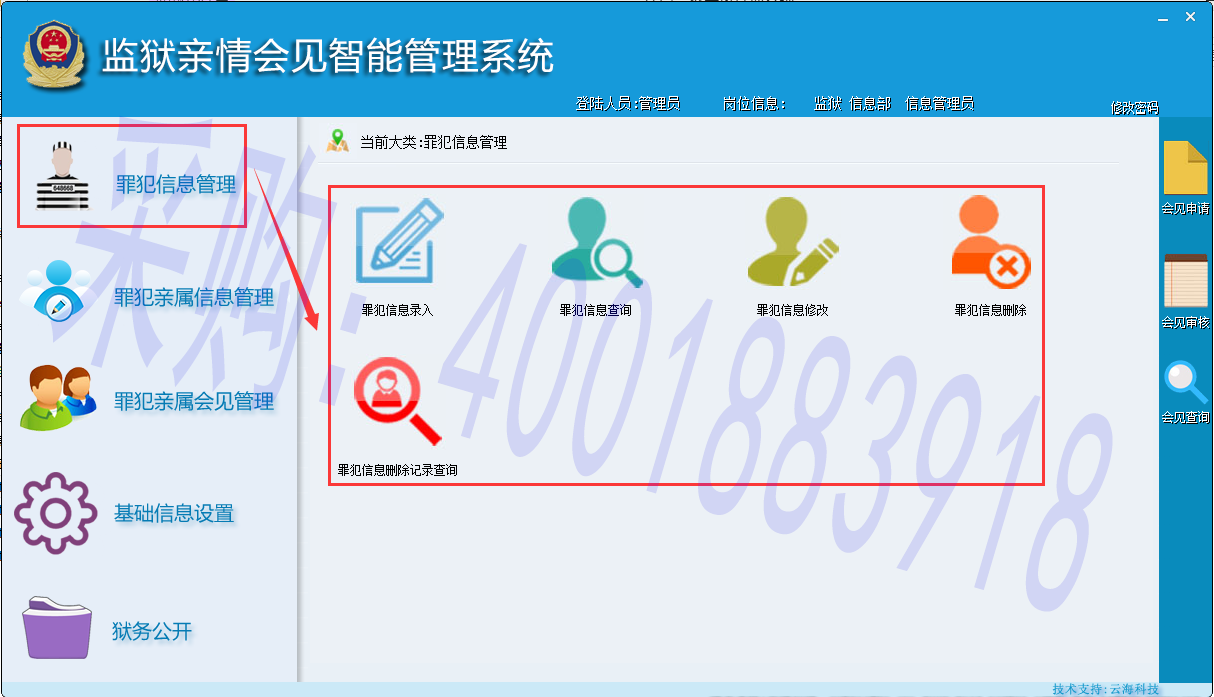Click the 技术支持:云海科技 footer text
Screen dimensions: 1214x697
1106,689
